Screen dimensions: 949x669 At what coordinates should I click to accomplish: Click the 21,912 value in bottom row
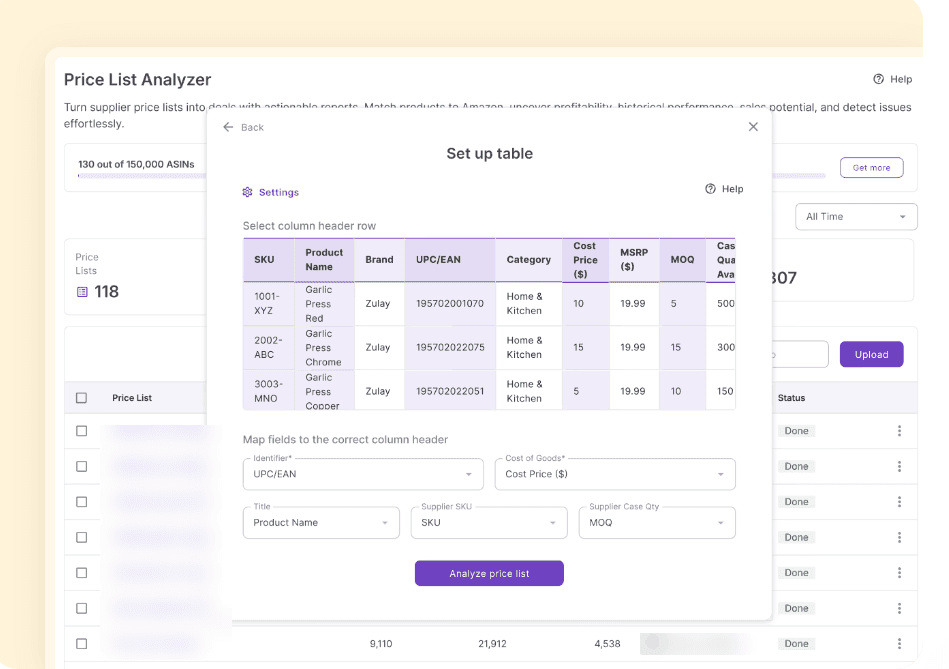click(x=492, y=644)
